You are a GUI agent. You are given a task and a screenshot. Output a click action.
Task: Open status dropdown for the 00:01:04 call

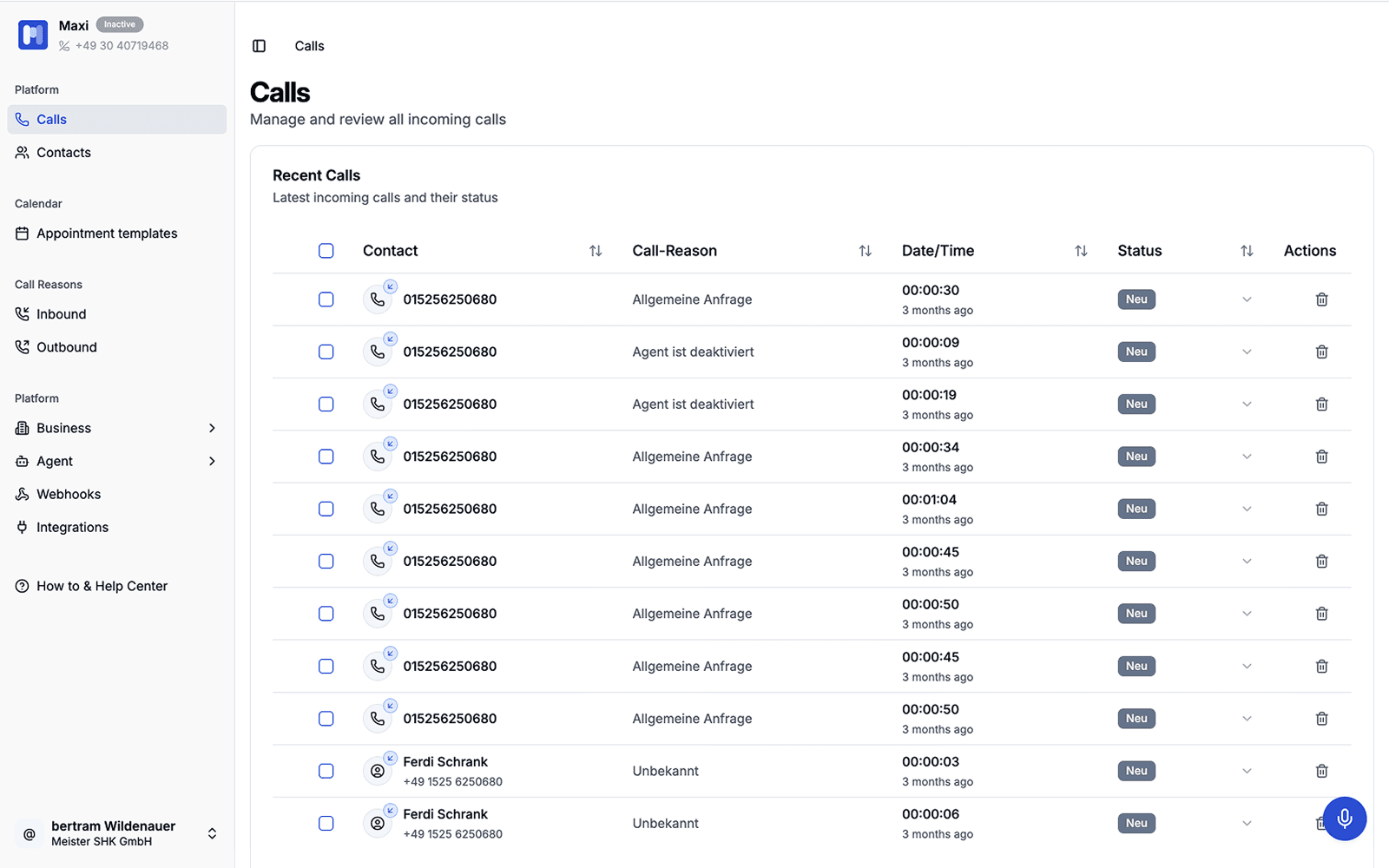1247,509
